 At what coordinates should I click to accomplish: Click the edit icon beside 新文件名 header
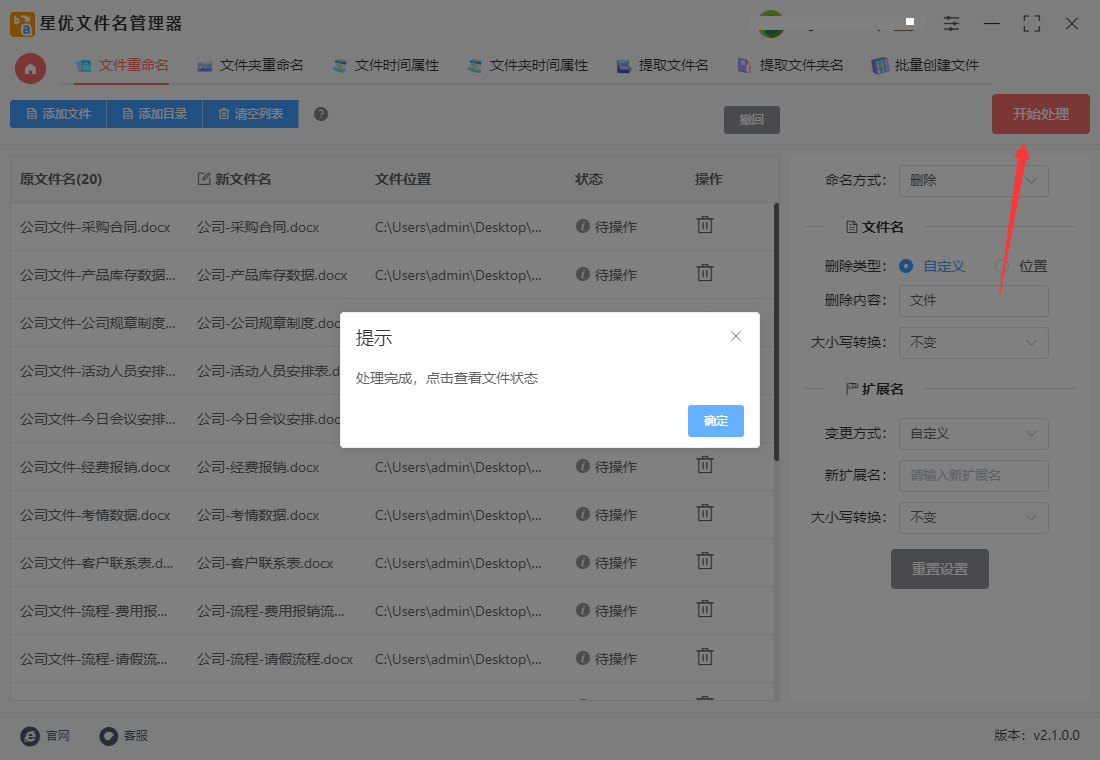pyautogui.click(x=203, y=179)
